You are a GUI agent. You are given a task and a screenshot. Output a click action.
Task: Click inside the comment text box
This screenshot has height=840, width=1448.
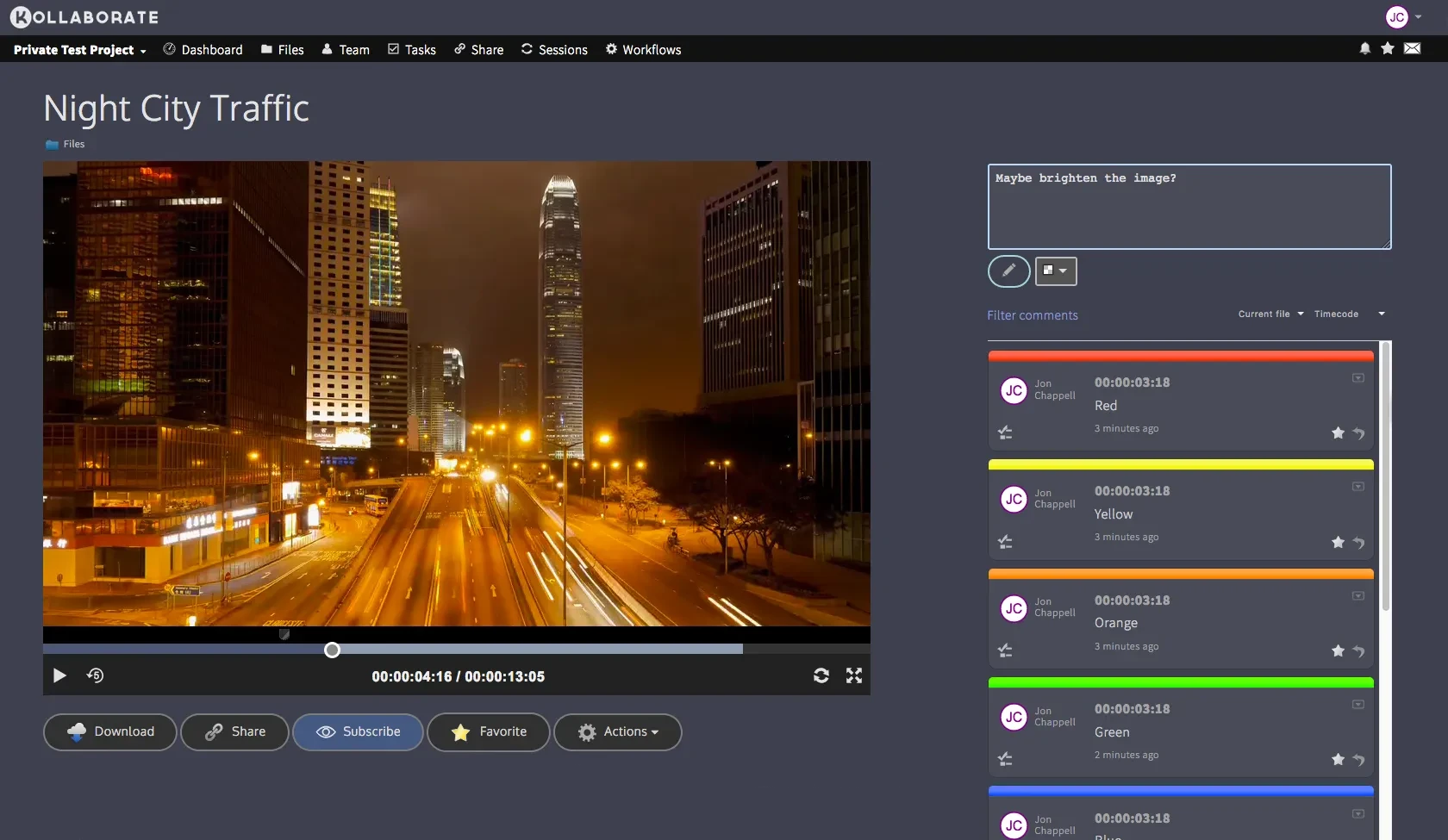point(1189,207)
